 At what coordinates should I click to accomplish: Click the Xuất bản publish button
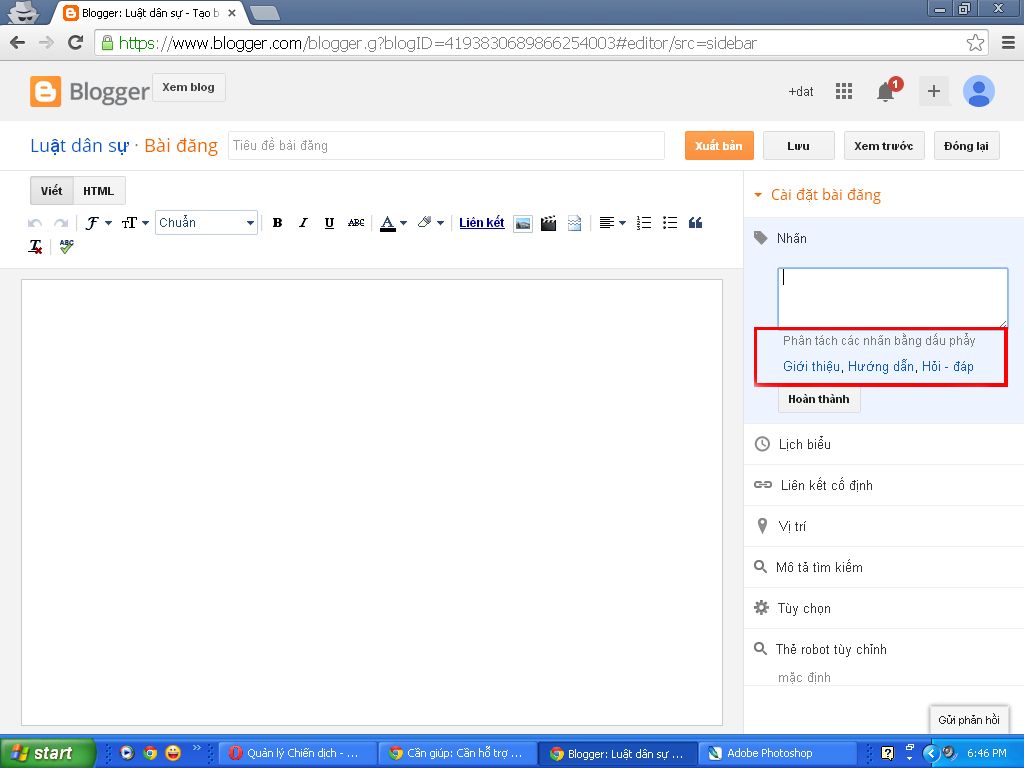(x=718, y=146)
